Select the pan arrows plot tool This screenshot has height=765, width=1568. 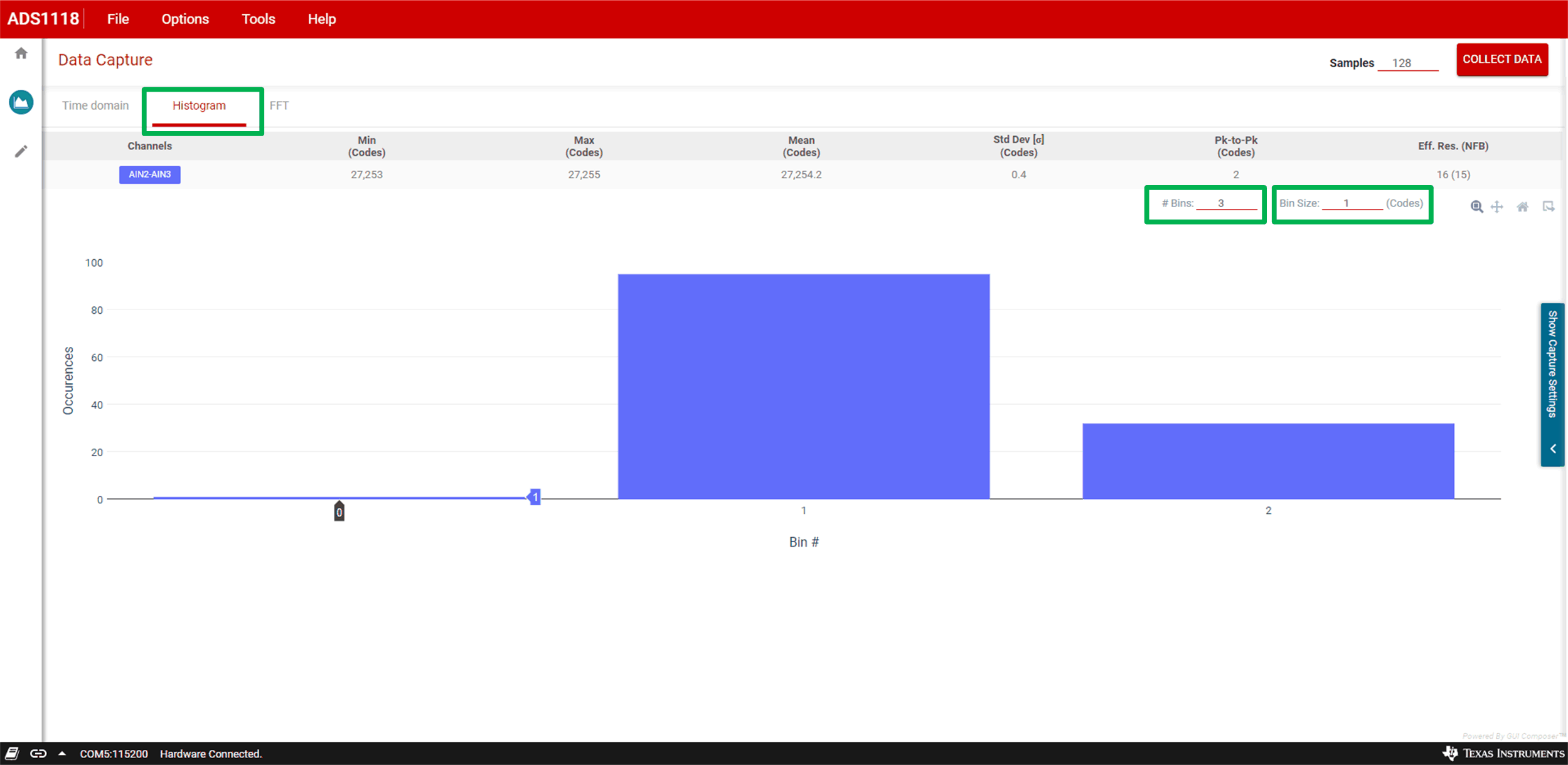tap(1497, 206)
